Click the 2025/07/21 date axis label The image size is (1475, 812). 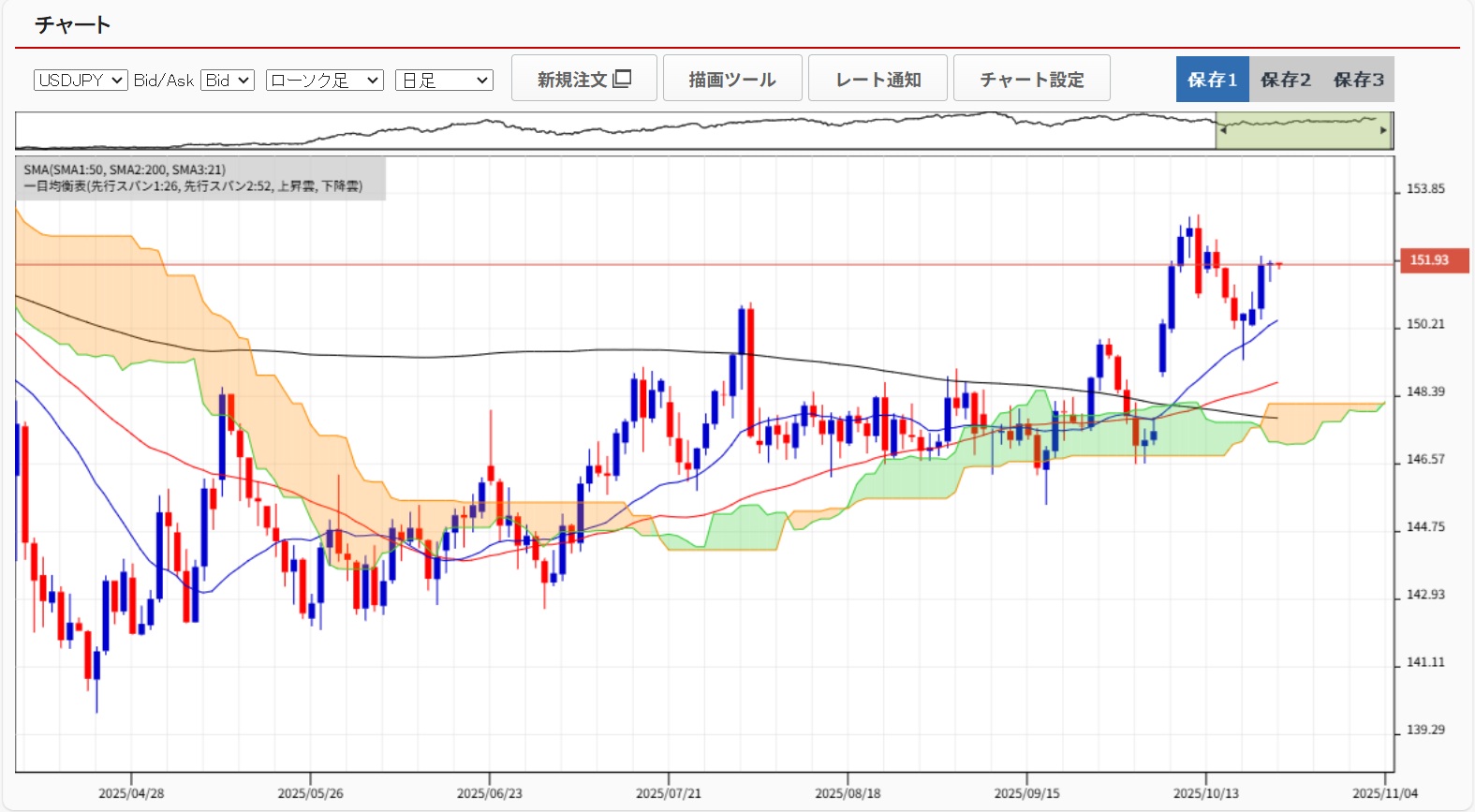pos(668,793)
